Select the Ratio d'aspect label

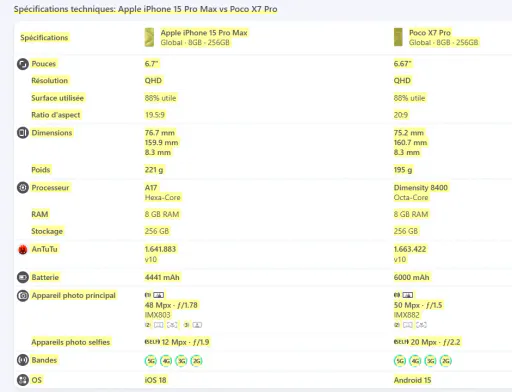click(x=56, y=115)
